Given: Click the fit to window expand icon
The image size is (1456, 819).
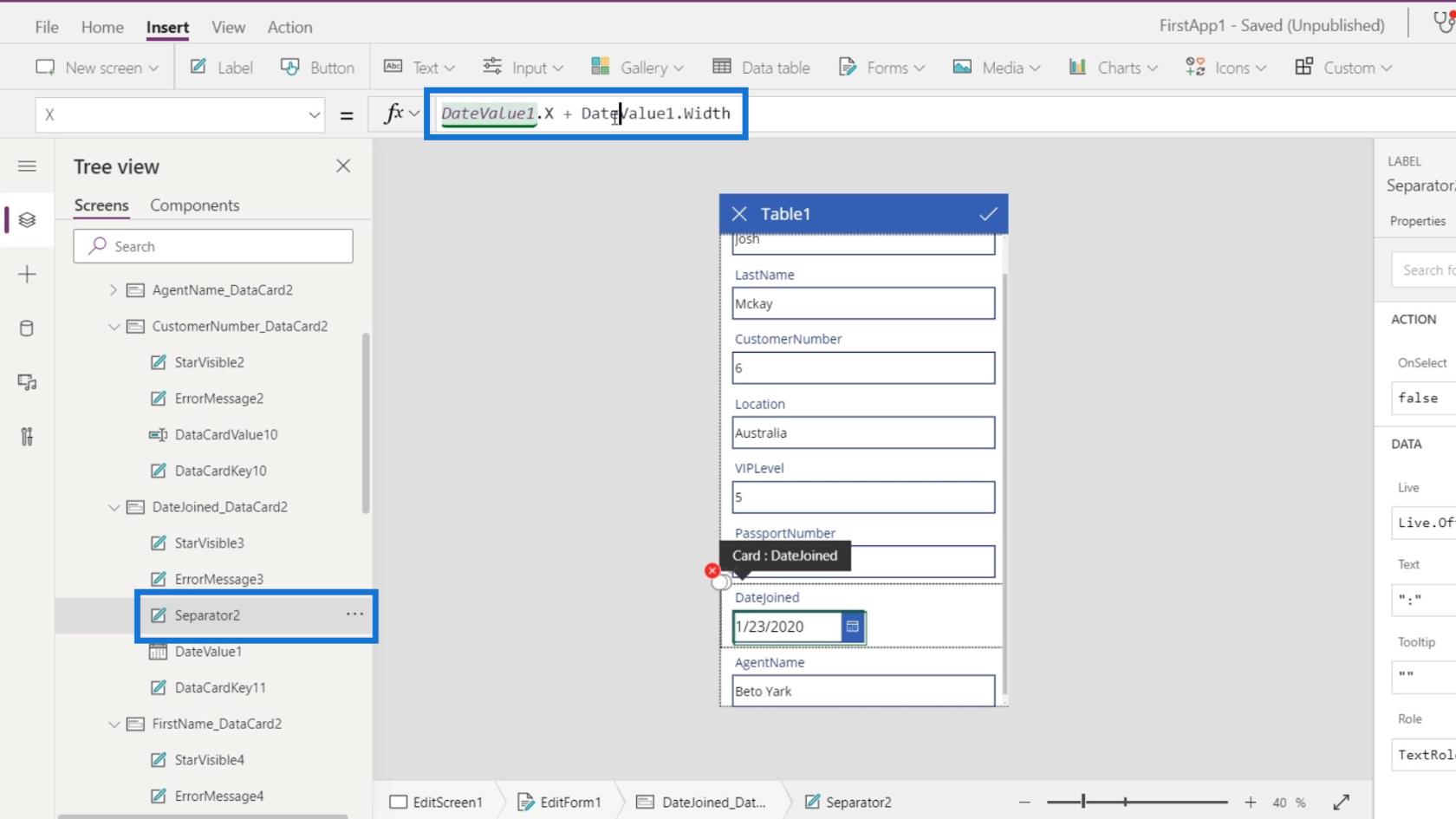Looking at the screenshot, I should tap(1341, 803).
